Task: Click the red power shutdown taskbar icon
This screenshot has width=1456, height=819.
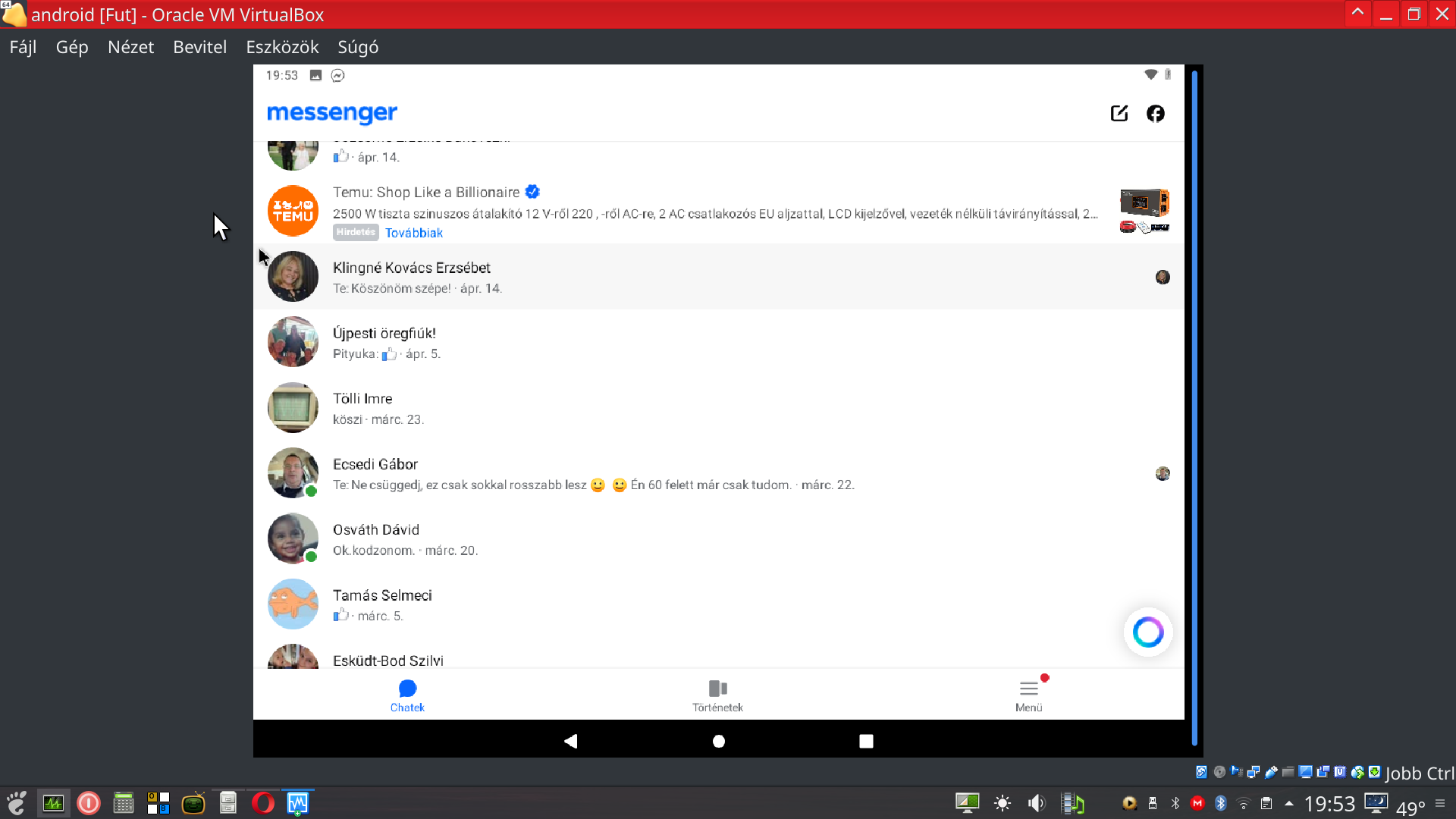Action: 89,803
